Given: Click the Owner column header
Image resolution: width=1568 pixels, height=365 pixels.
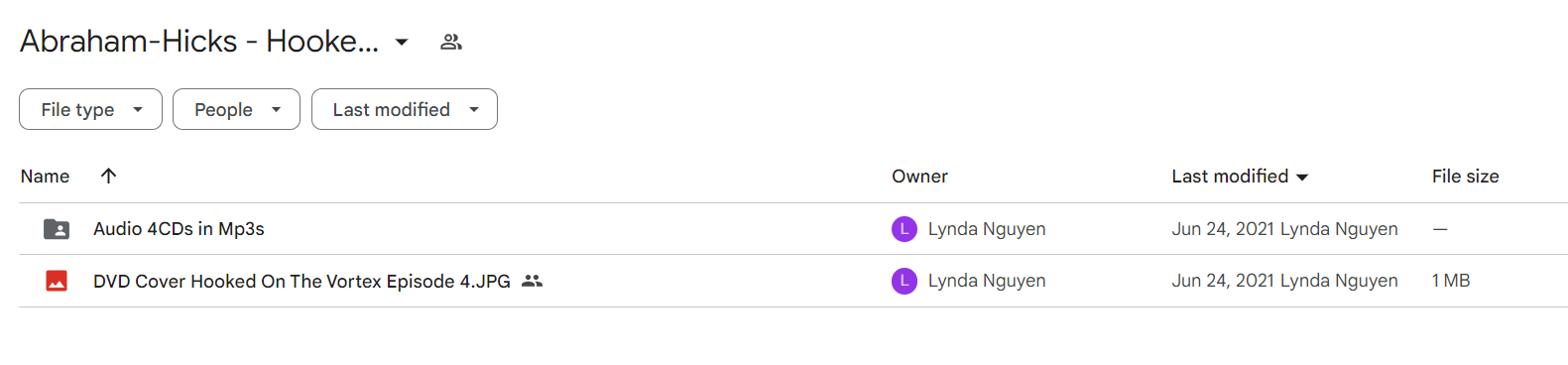Looking at the screenshot, I should pyautogui.click(x=919, y=176).
